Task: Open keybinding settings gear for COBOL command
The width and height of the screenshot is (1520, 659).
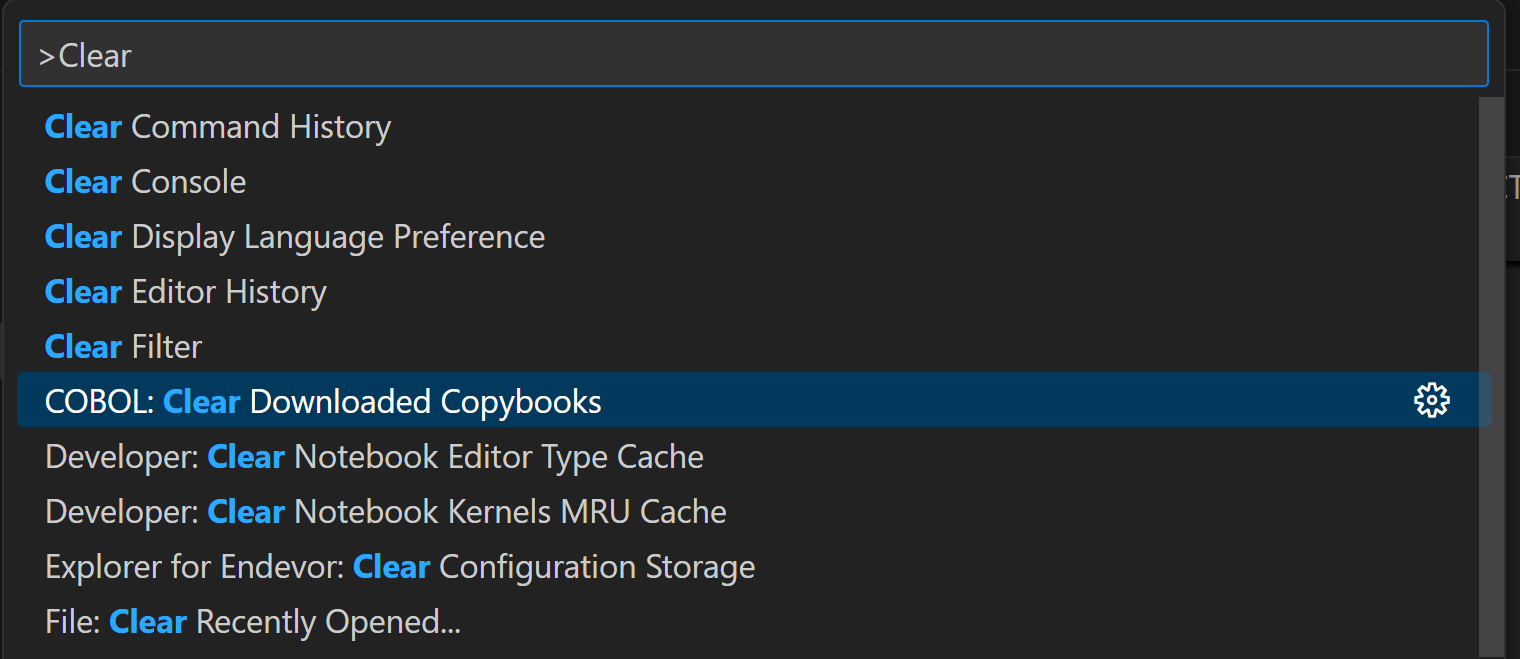Action: (x=1431, y=401)
